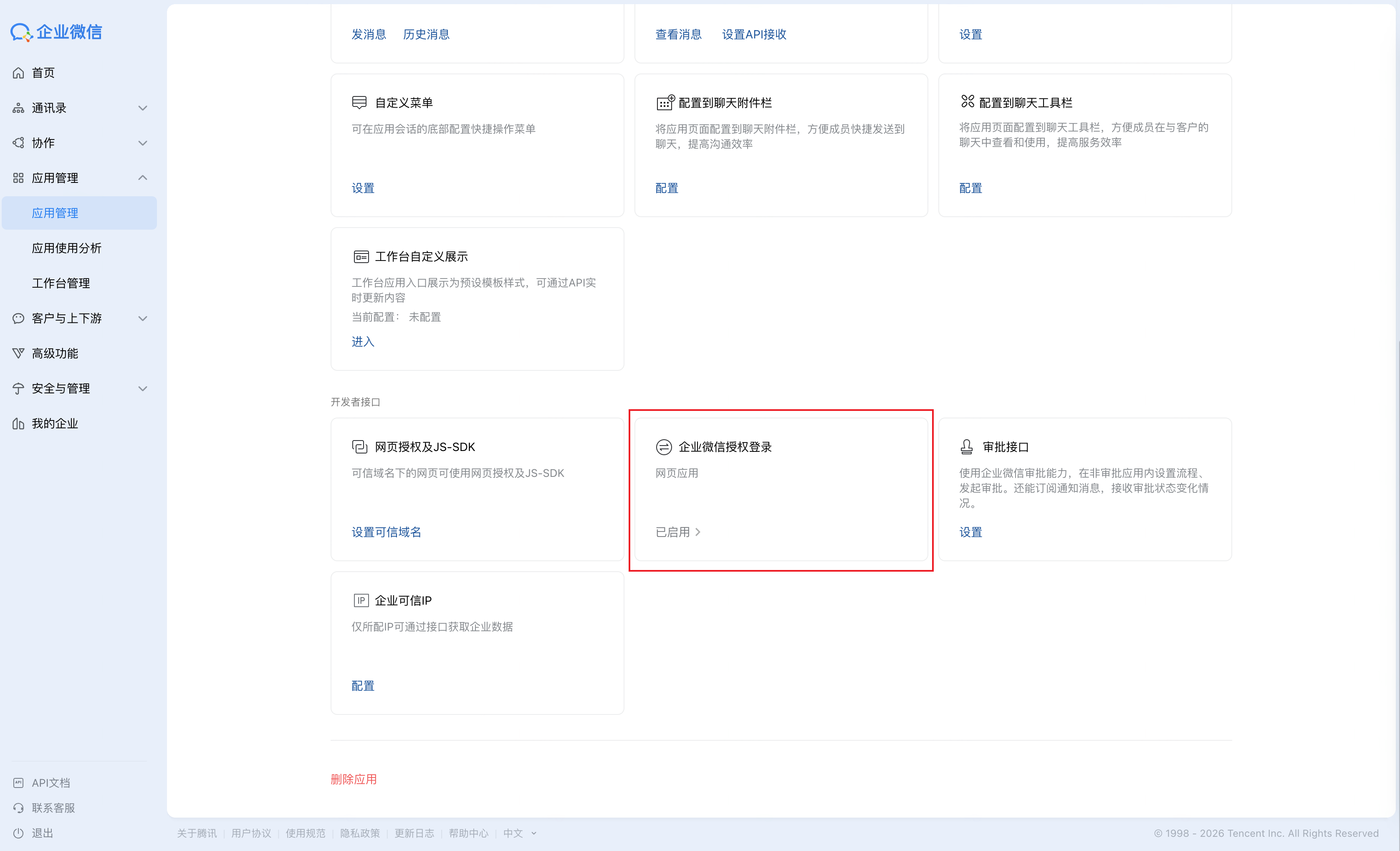Click the home icon beside 首页
Viewport: 1400px width, 851px height.
coord(18,73)
